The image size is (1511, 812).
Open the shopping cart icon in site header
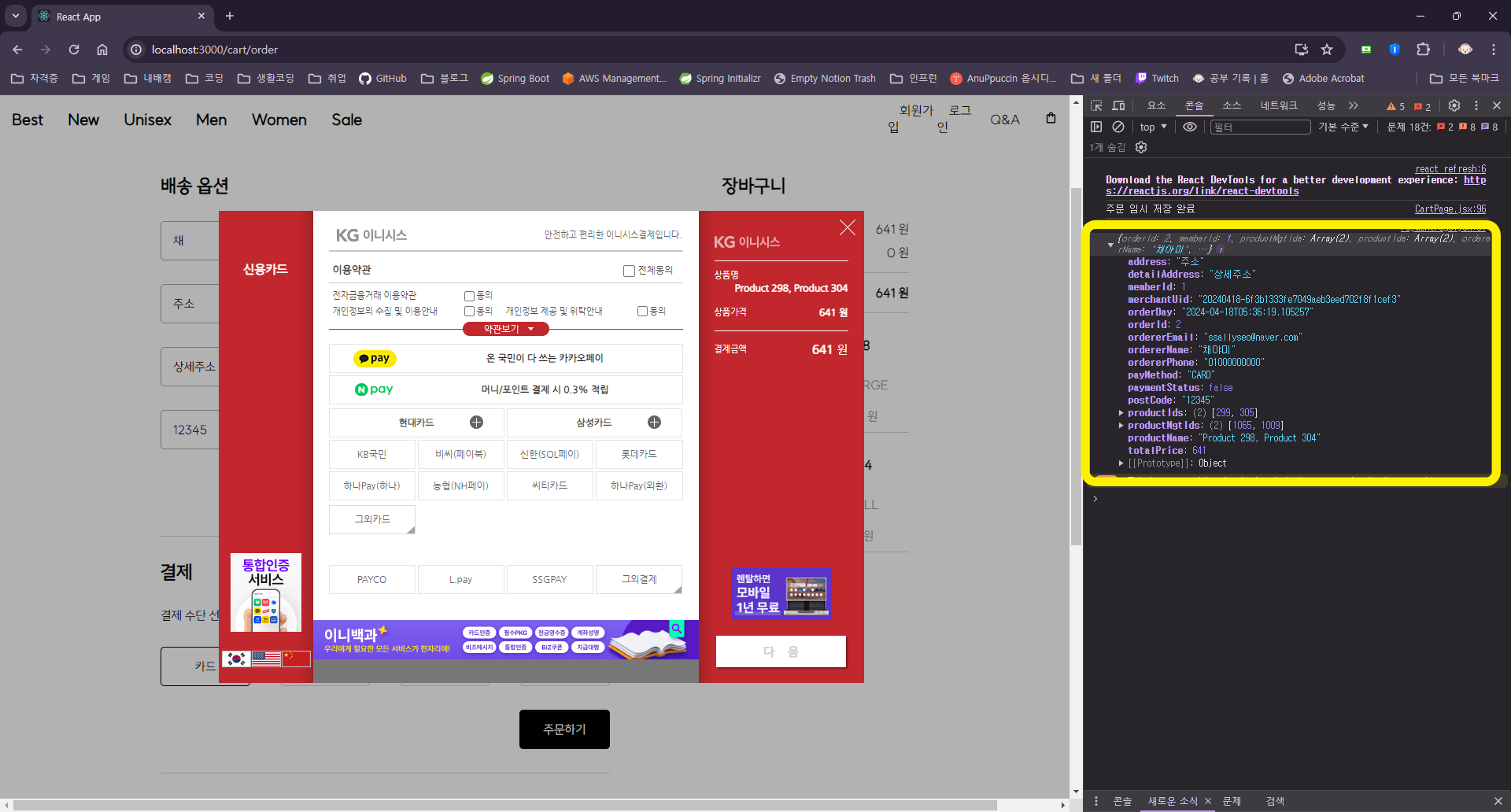click(1051, 118)
